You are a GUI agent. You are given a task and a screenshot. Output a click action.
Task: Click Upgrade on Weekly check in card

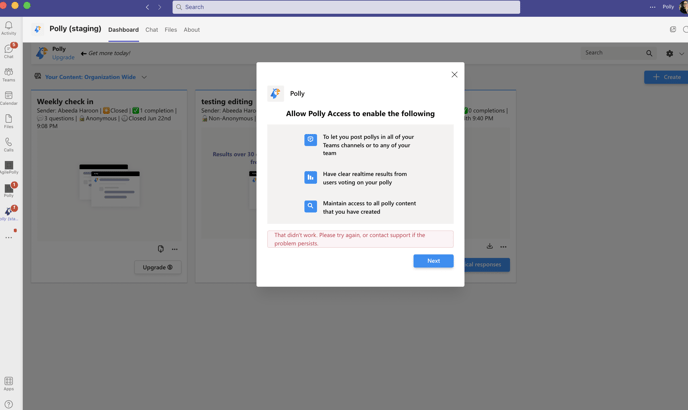[158, 267]
